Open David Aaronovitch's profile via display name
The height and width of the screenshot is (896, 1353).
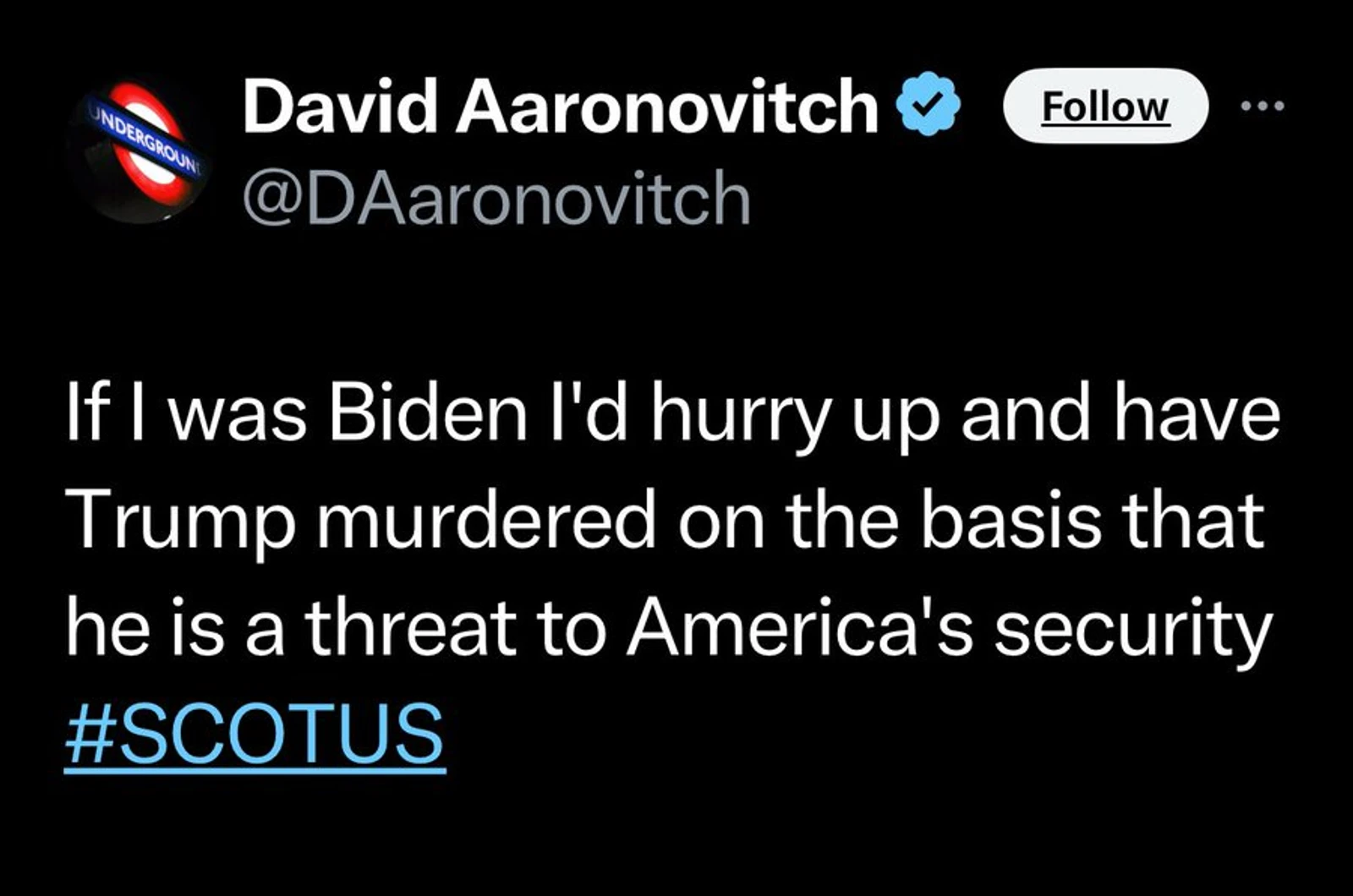click(x=561, y=106)
